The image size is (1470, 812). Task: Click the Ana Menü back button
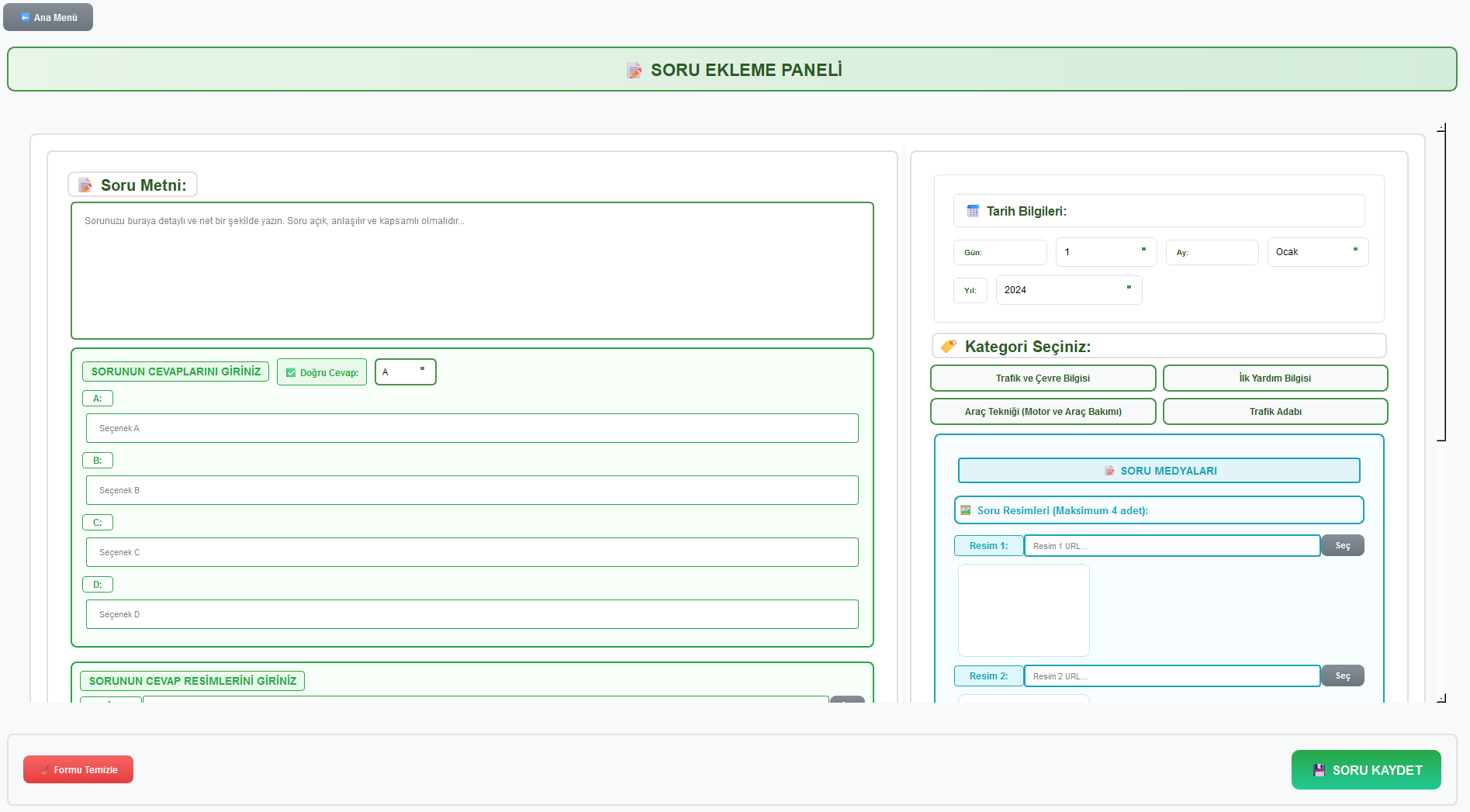[x=48, y=17]
